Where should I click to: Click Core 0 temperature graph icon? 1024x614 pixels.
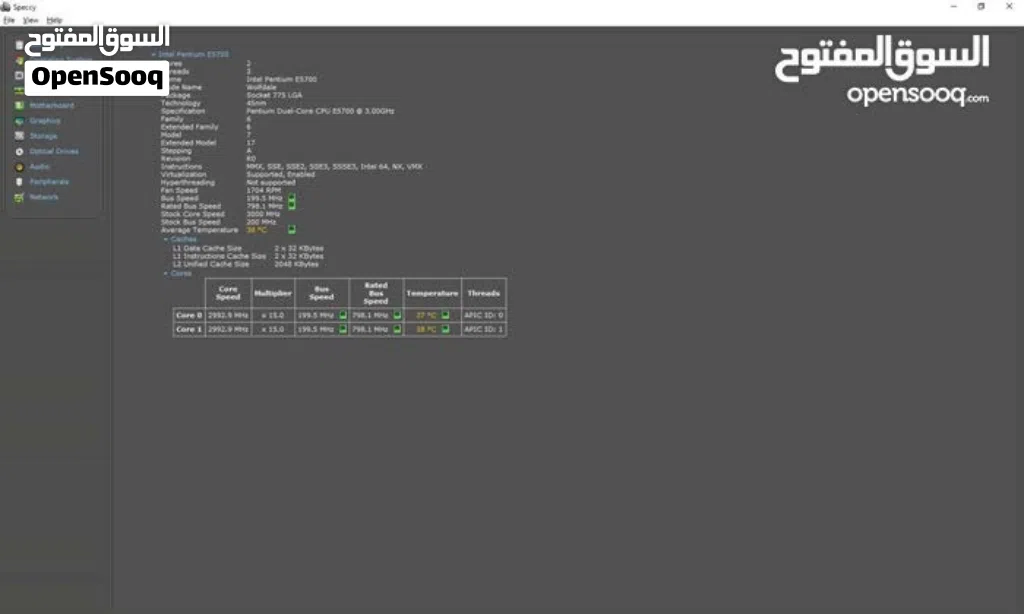tap(445, 315)
